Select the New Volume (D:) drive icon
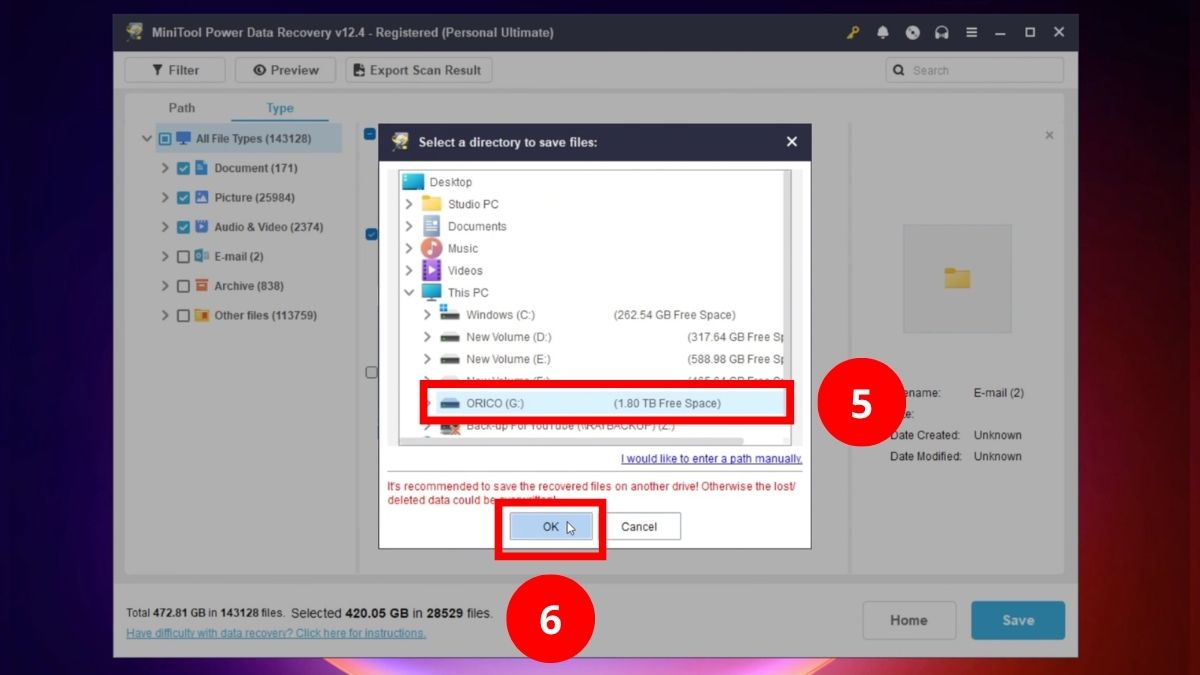Viewport: 1200px width, 675px height. click(x=450, y=337)
